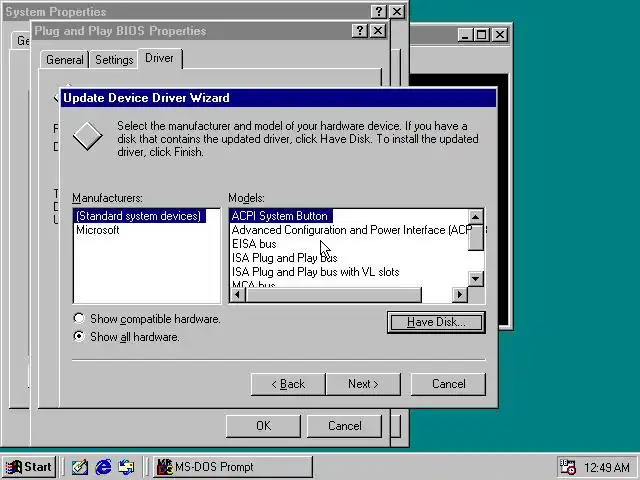
Task: Click the Show Desktop quick launch icon
Action: point(80,467)
